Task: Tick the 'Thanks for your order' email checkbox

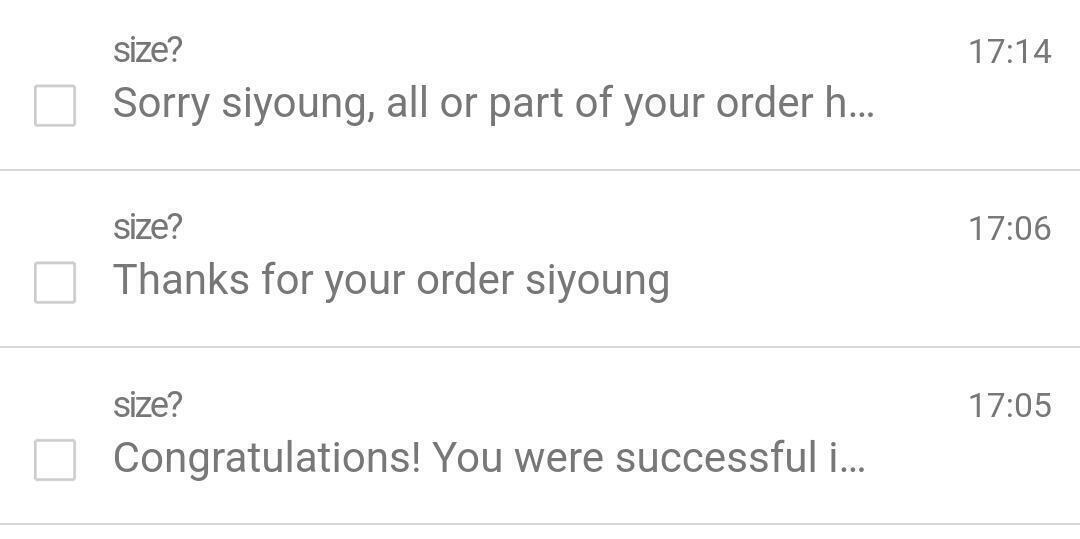Action: [x=55, y=282]
